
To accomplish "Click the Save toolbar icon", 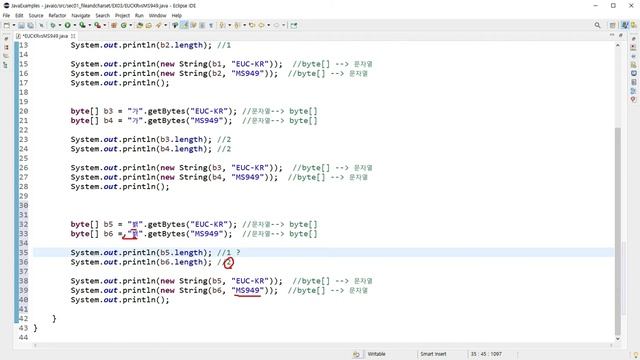I will pyautogui.click(x=21, y=25).
